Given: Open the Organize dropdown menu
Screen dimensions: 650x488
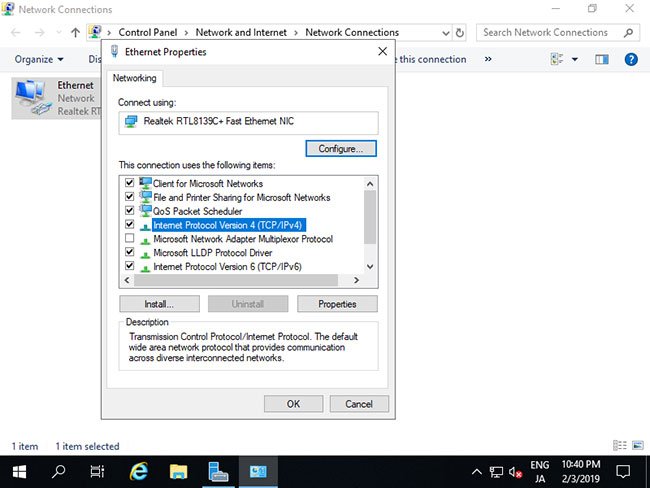Looking at the screenshot, I should point(39,59).
